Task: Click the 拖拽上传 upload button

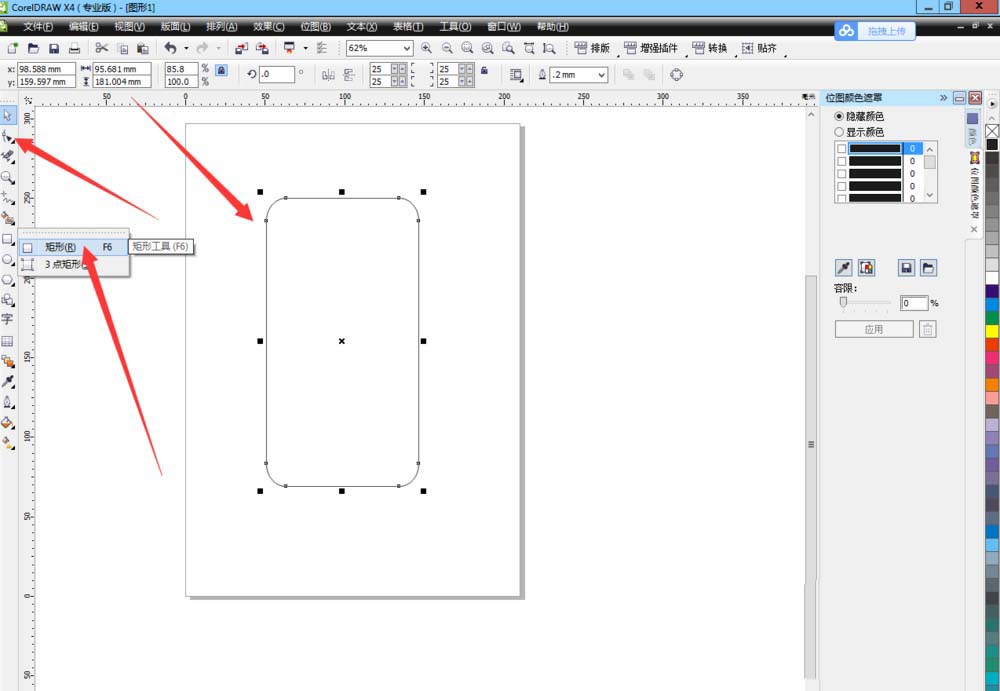Action: pos(874,31)
